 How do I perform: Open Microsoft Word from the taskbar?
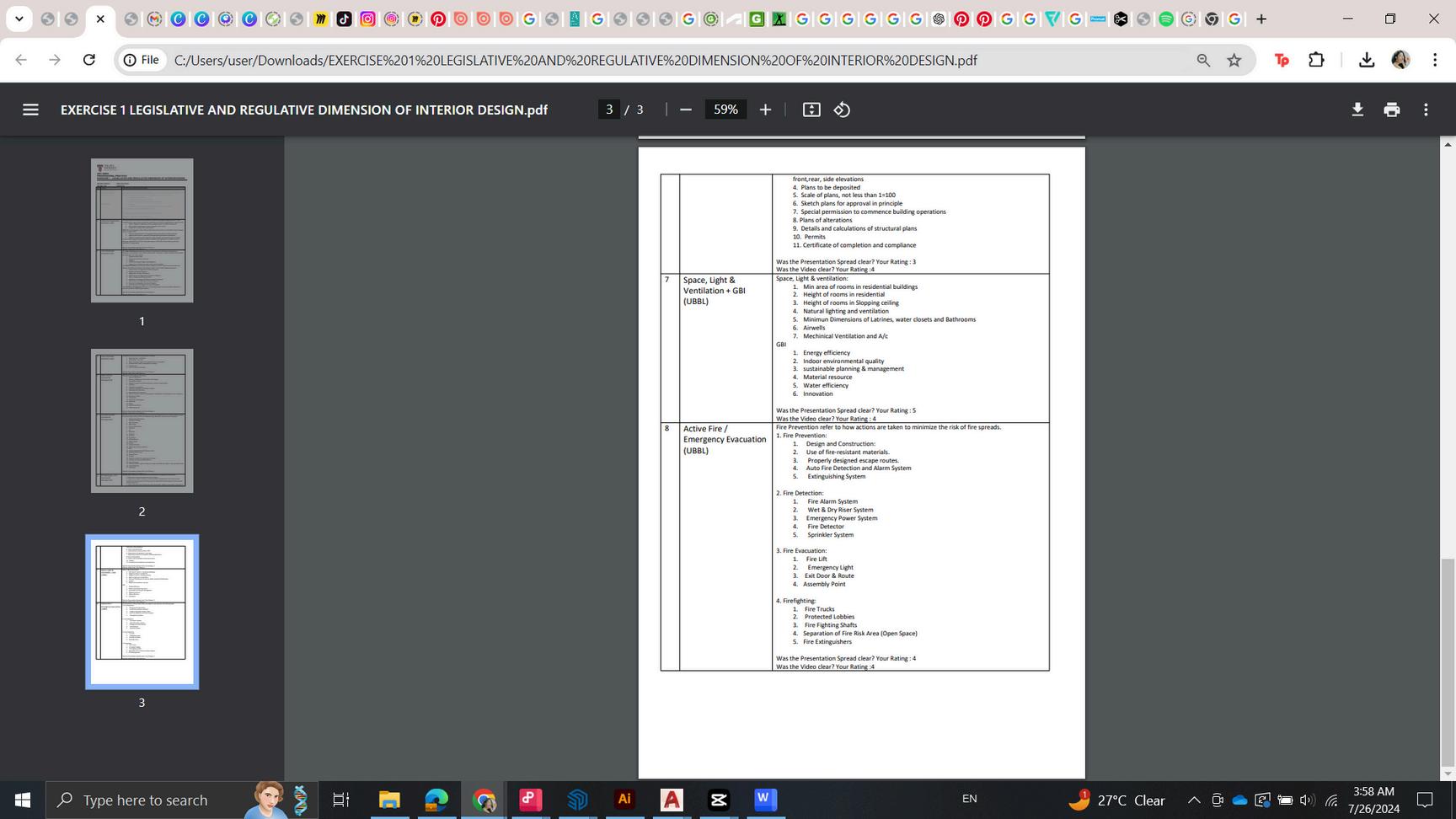(x=765, y=800)
